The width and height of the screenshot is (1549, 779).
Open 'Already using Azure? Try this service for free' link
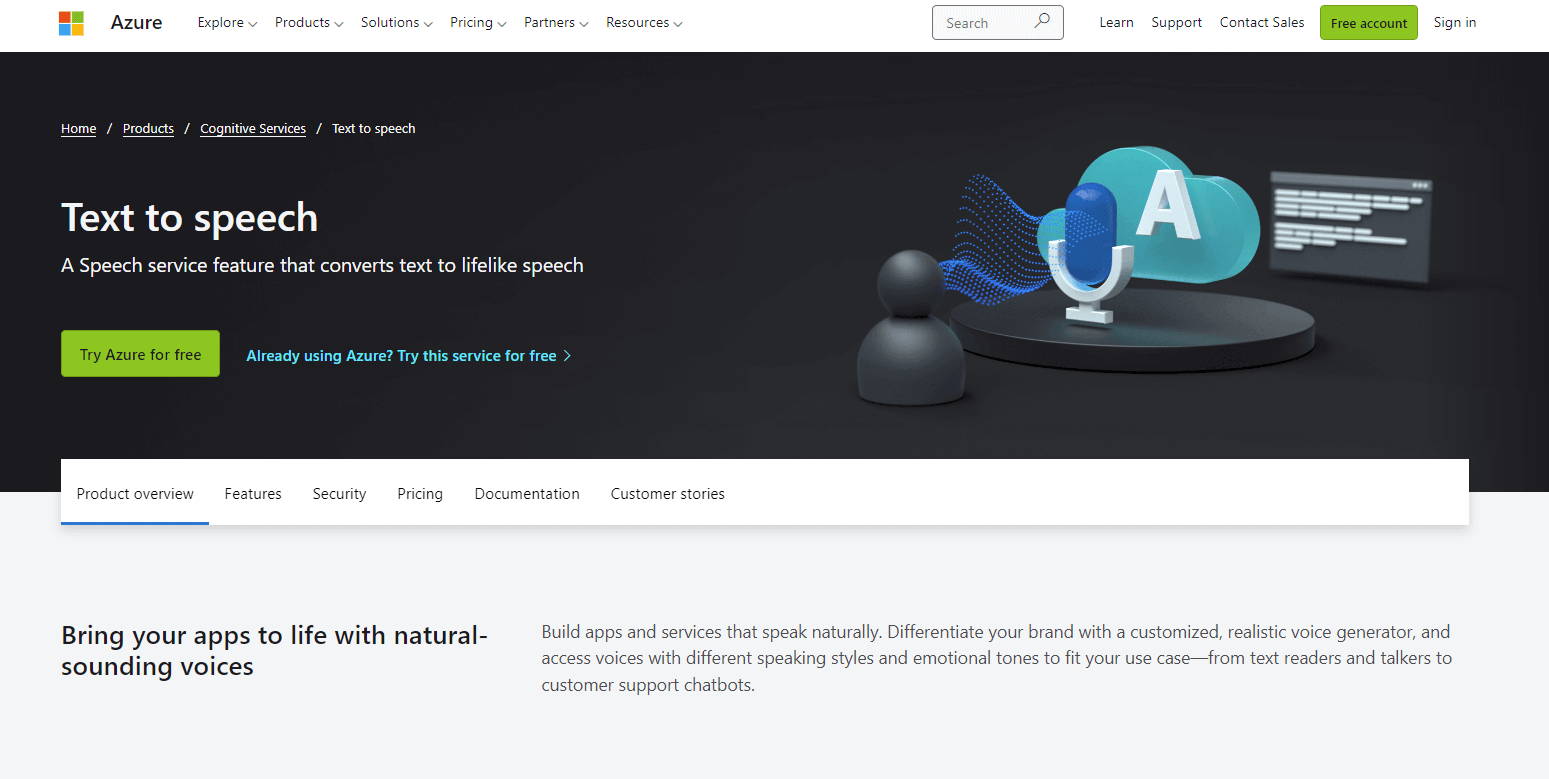[x=409, y=356]
